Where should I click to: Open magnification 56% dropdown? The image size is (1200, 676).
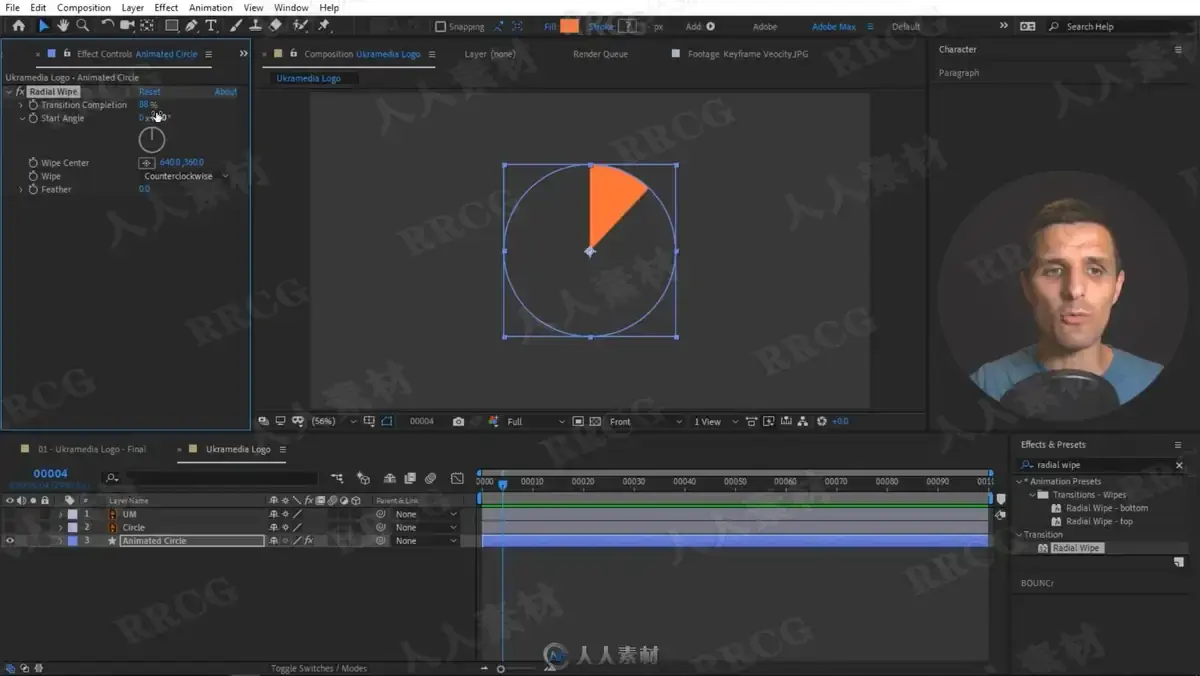tap(334, 422)
